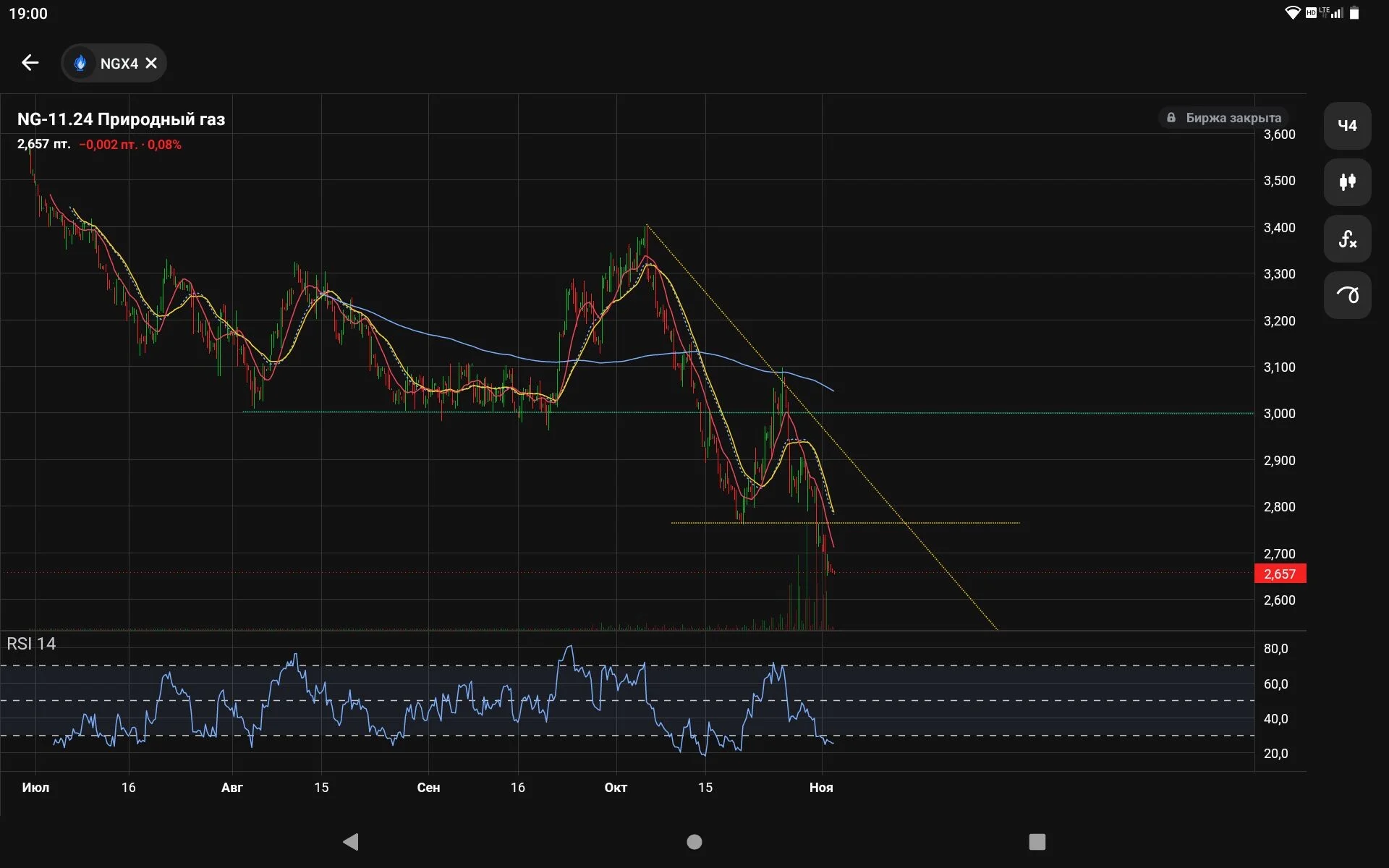Open the drawing tools button
The width and height of the screenshot is (1389, 868).
tap(1347, 295)
